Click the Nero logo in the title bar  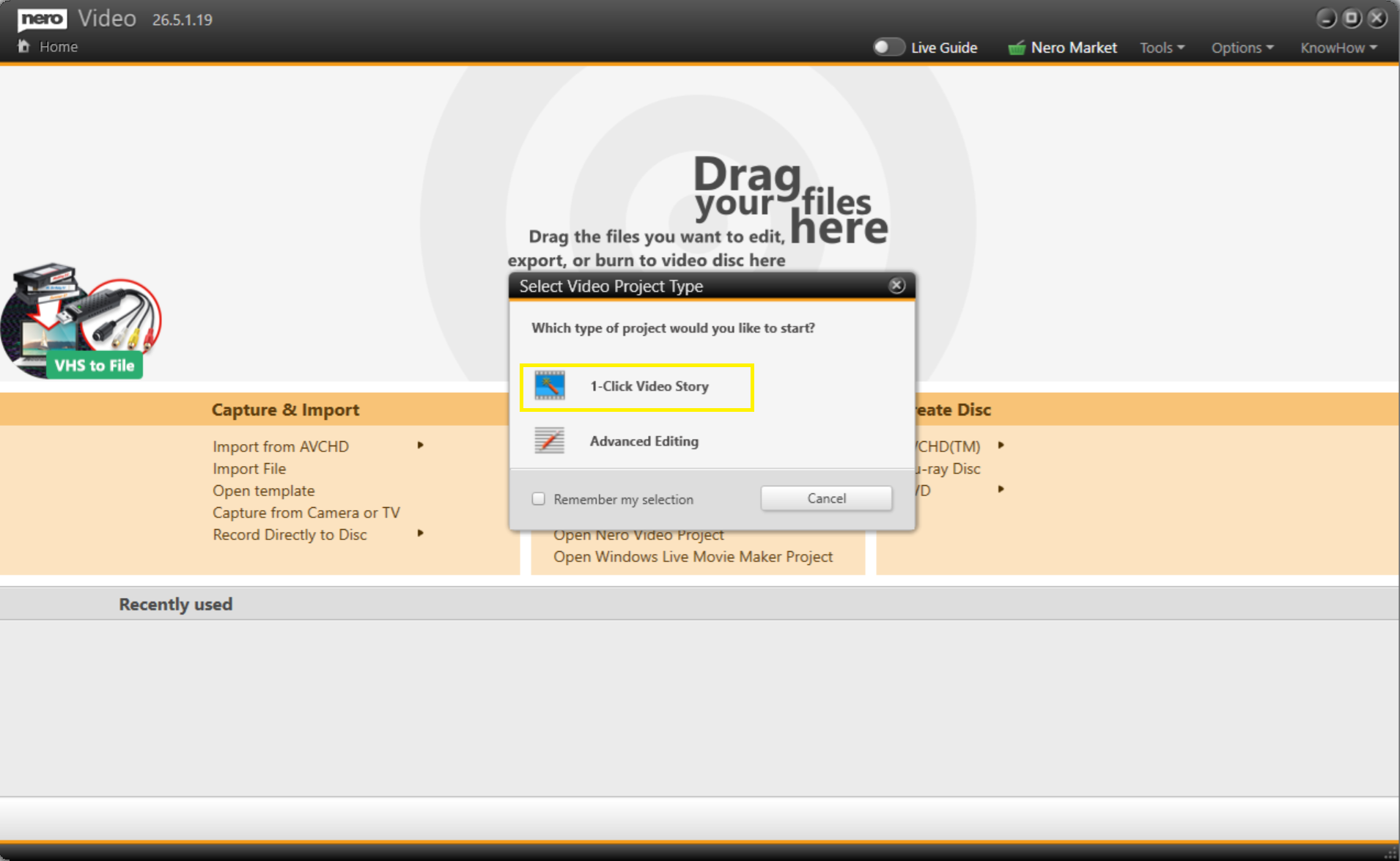tap(42, 19)
